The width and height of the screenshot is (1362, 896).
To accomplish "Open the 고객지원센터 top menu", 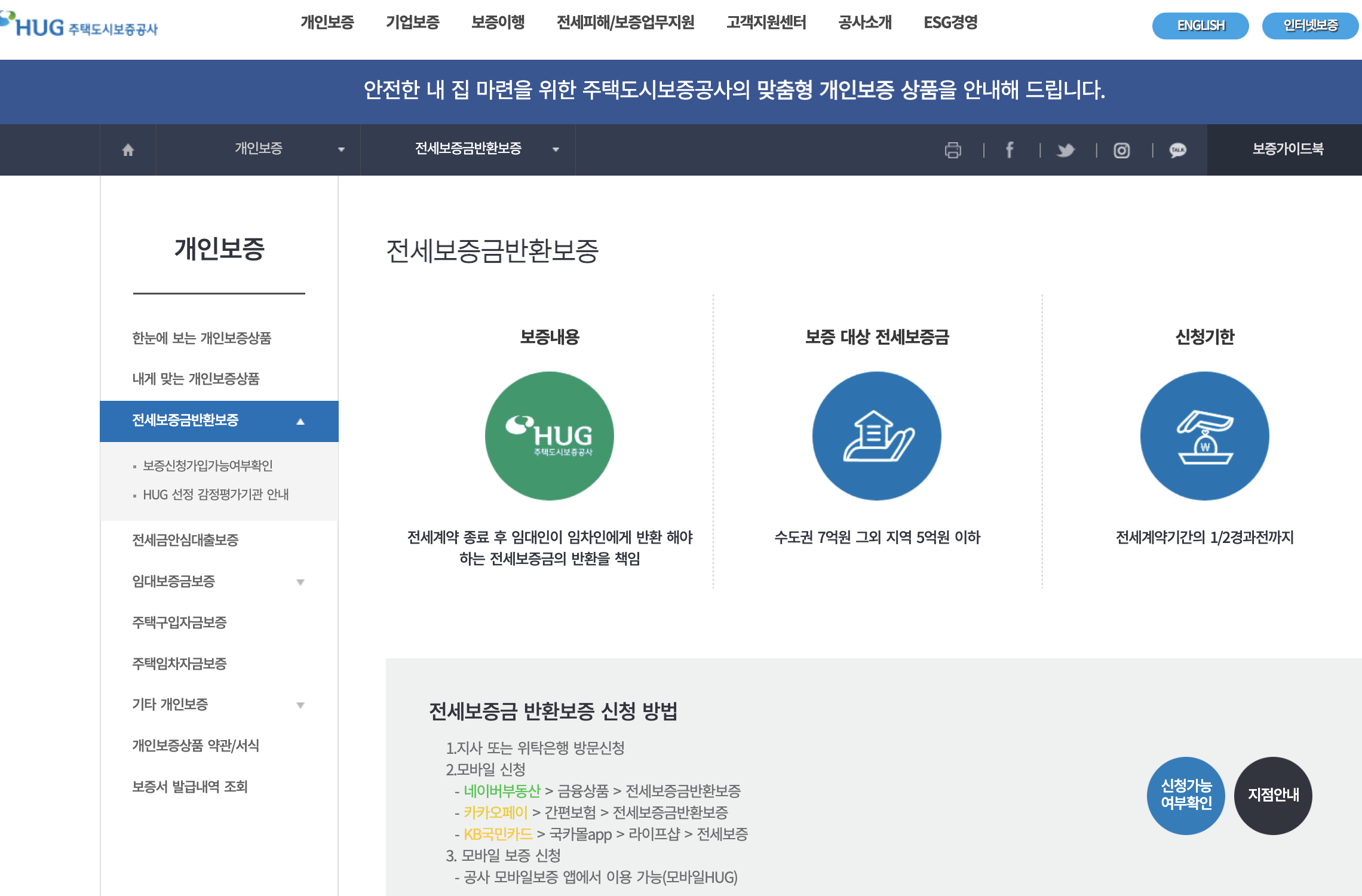I will 766,23.
